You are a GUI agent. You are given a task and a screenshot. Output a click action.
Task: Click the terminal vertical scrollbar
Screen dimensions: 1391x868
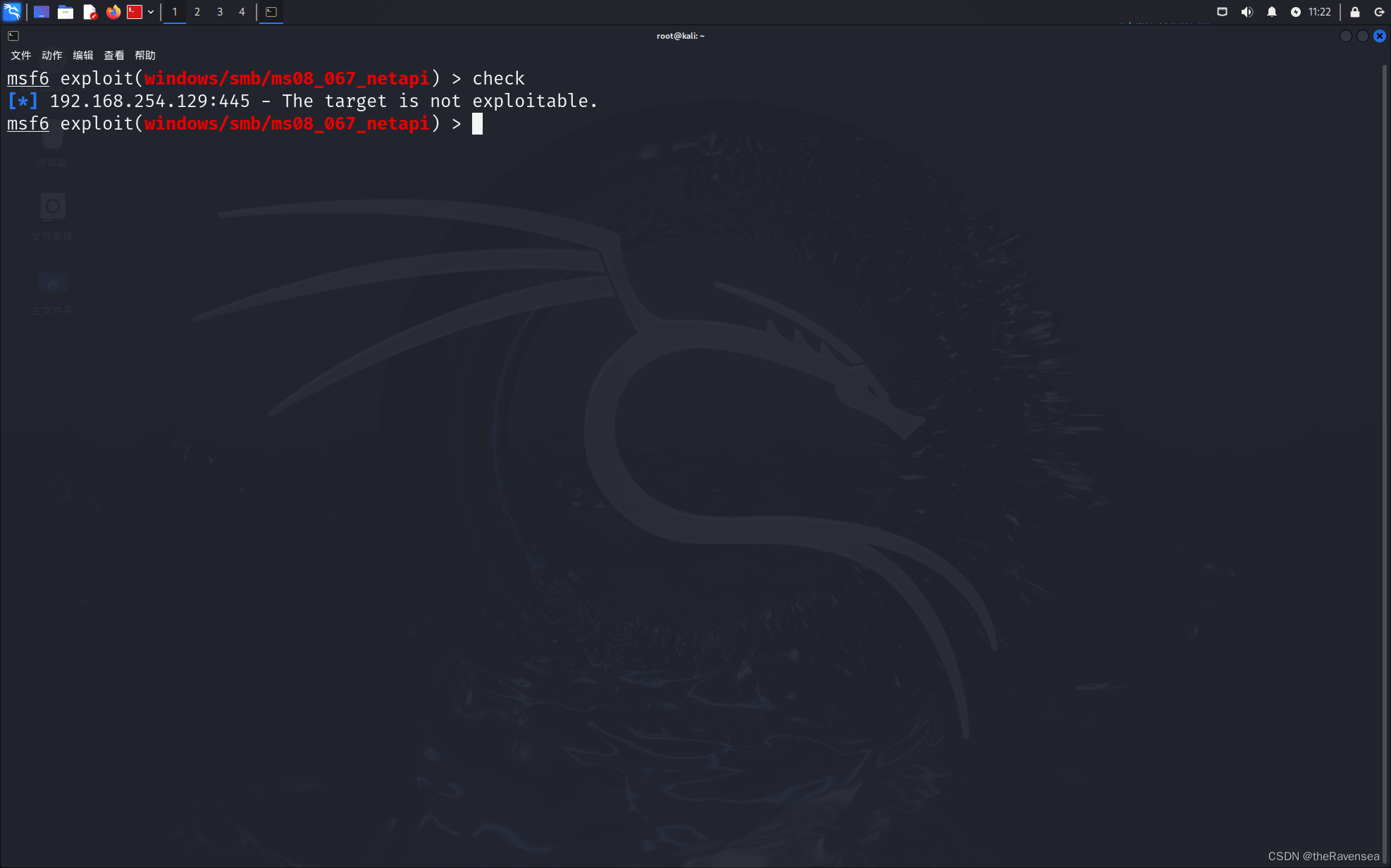click(1385, 465)
